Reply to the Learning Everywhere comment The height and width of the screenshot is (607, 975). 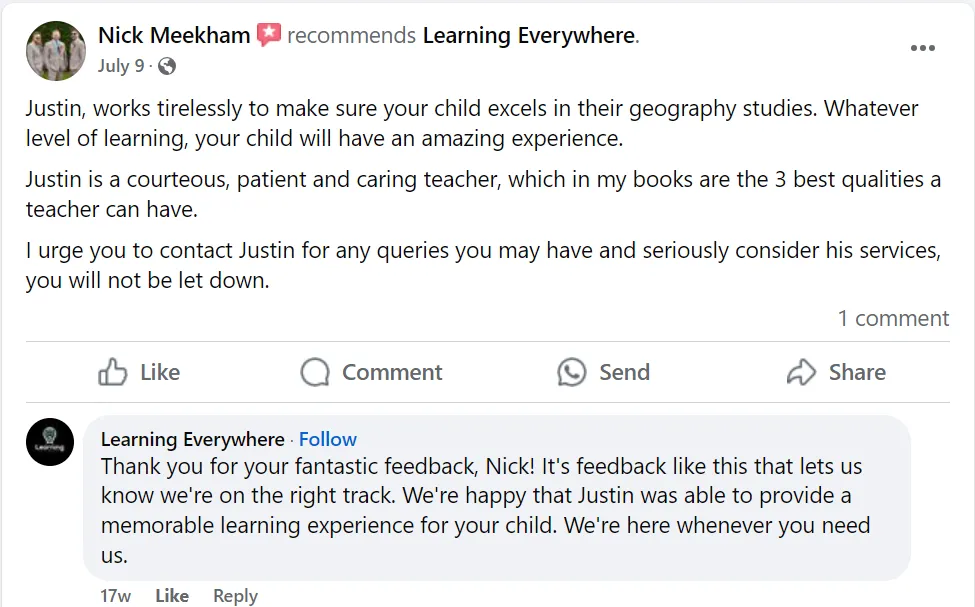tap(235, 595)
